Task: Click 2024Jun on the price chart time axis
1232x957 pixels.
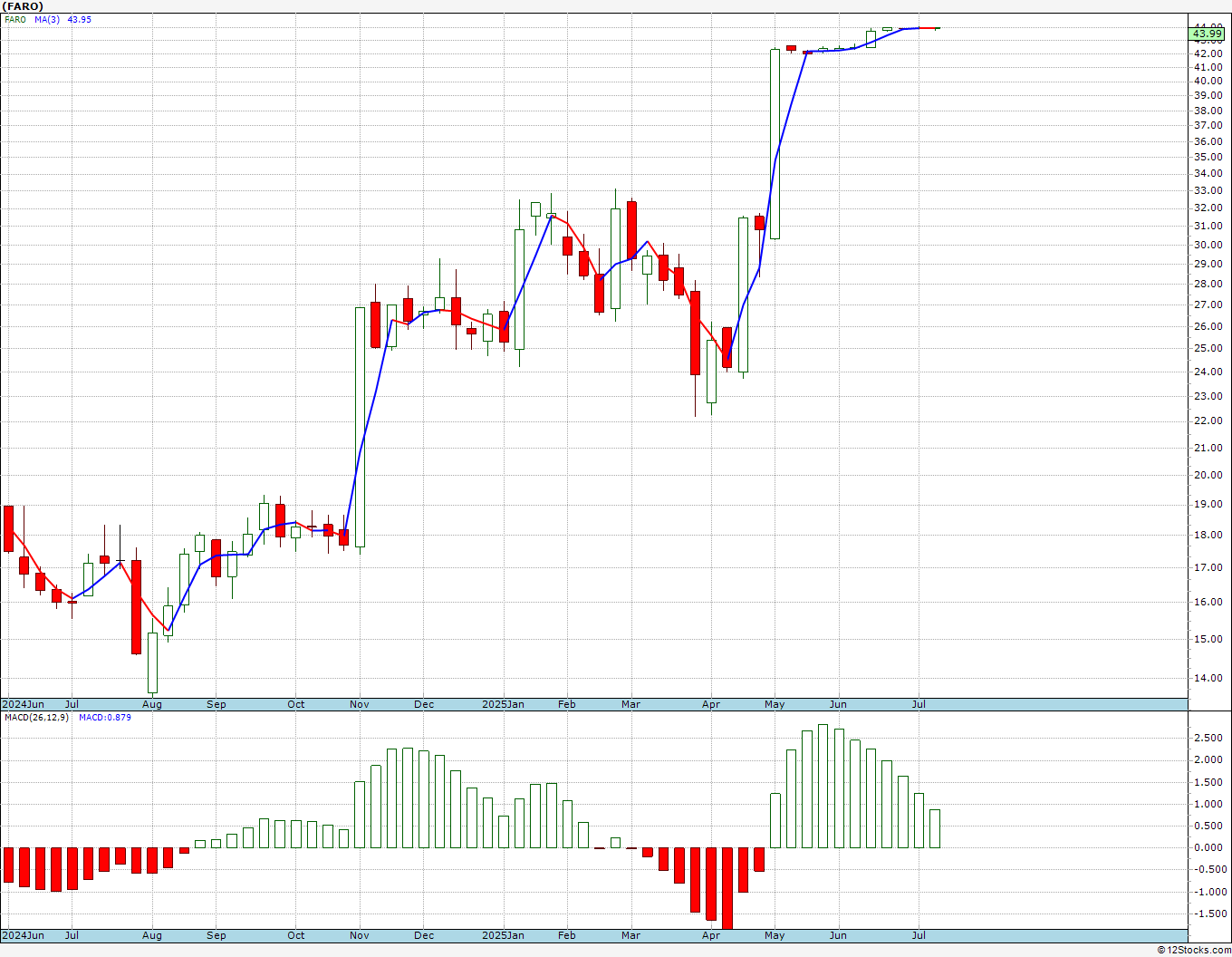Action: pos(23,704)
